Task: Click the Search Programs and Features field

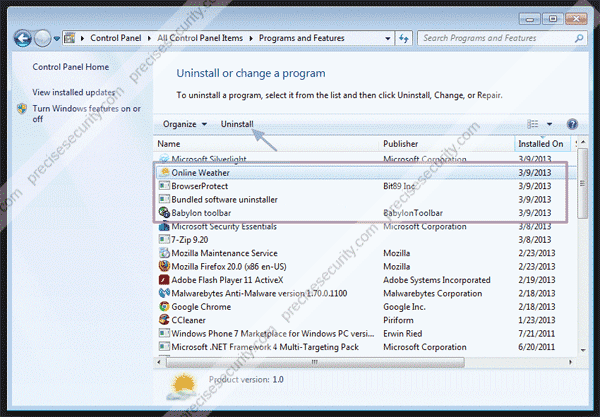Action: coord(502,38)
